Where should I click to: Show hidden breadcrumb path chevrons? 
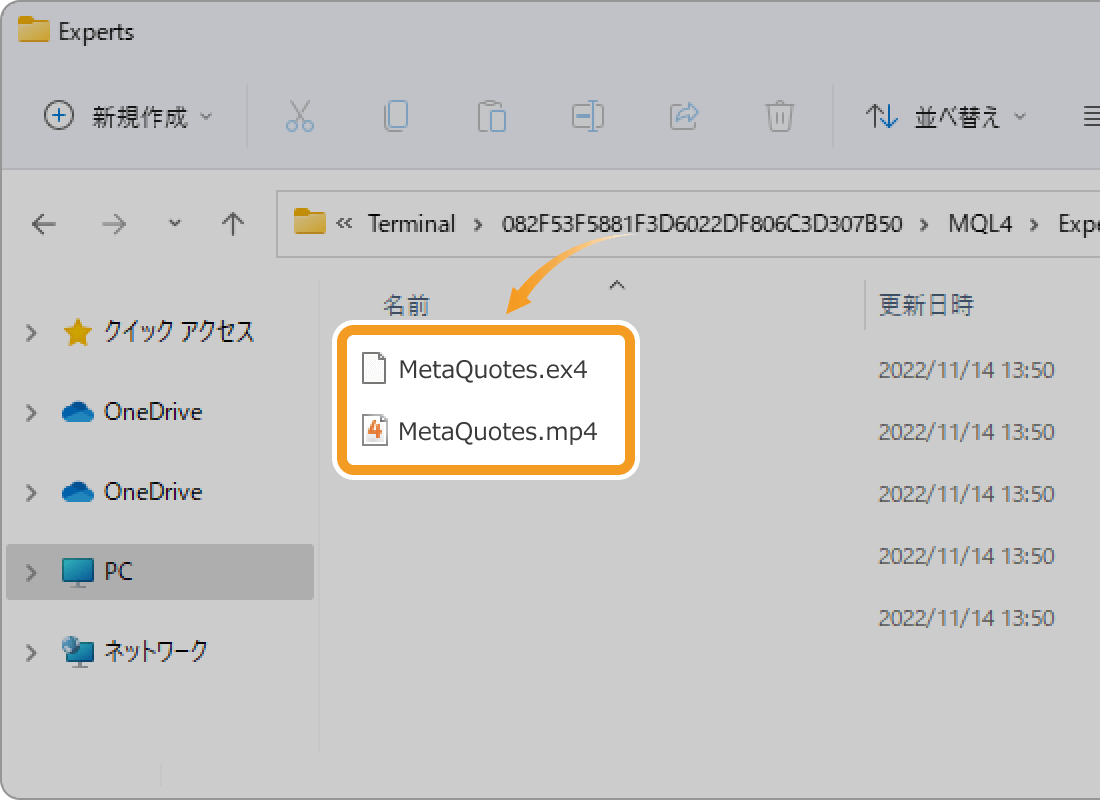tap(344, 224)
